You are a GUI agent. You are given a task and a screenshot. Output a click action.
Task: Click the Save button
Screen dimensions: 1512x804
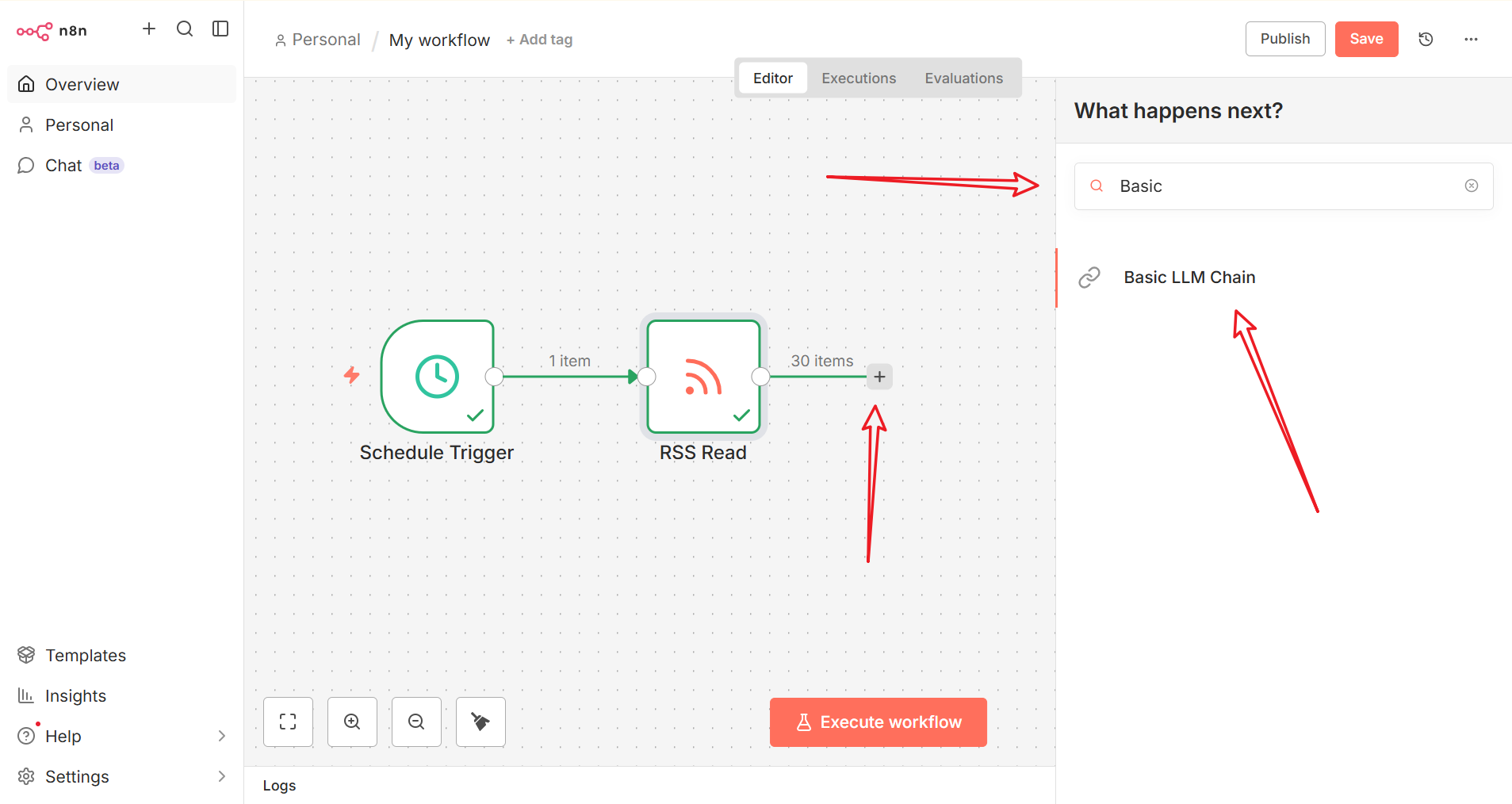1366,39
